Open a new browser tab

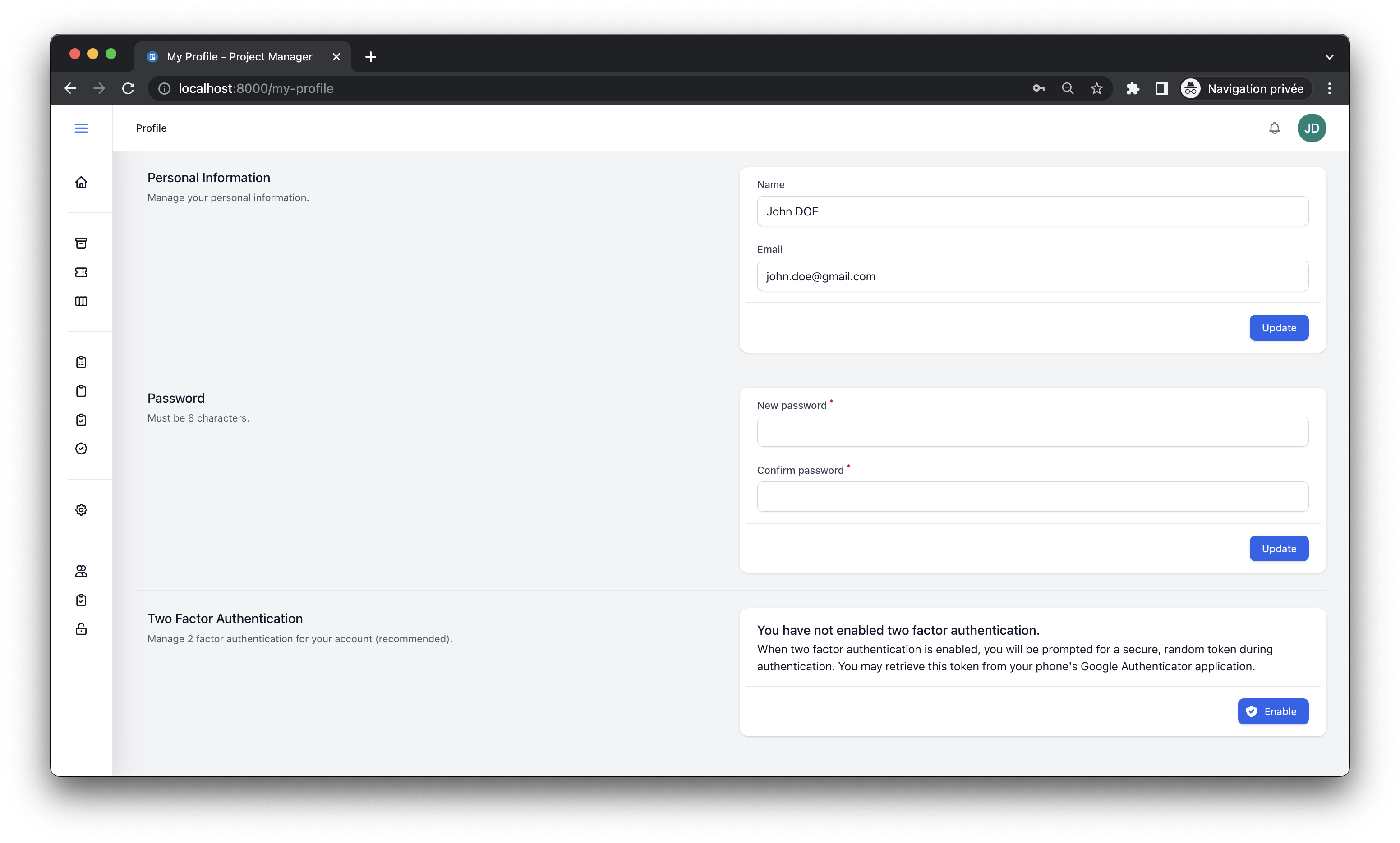pos(370,57)
